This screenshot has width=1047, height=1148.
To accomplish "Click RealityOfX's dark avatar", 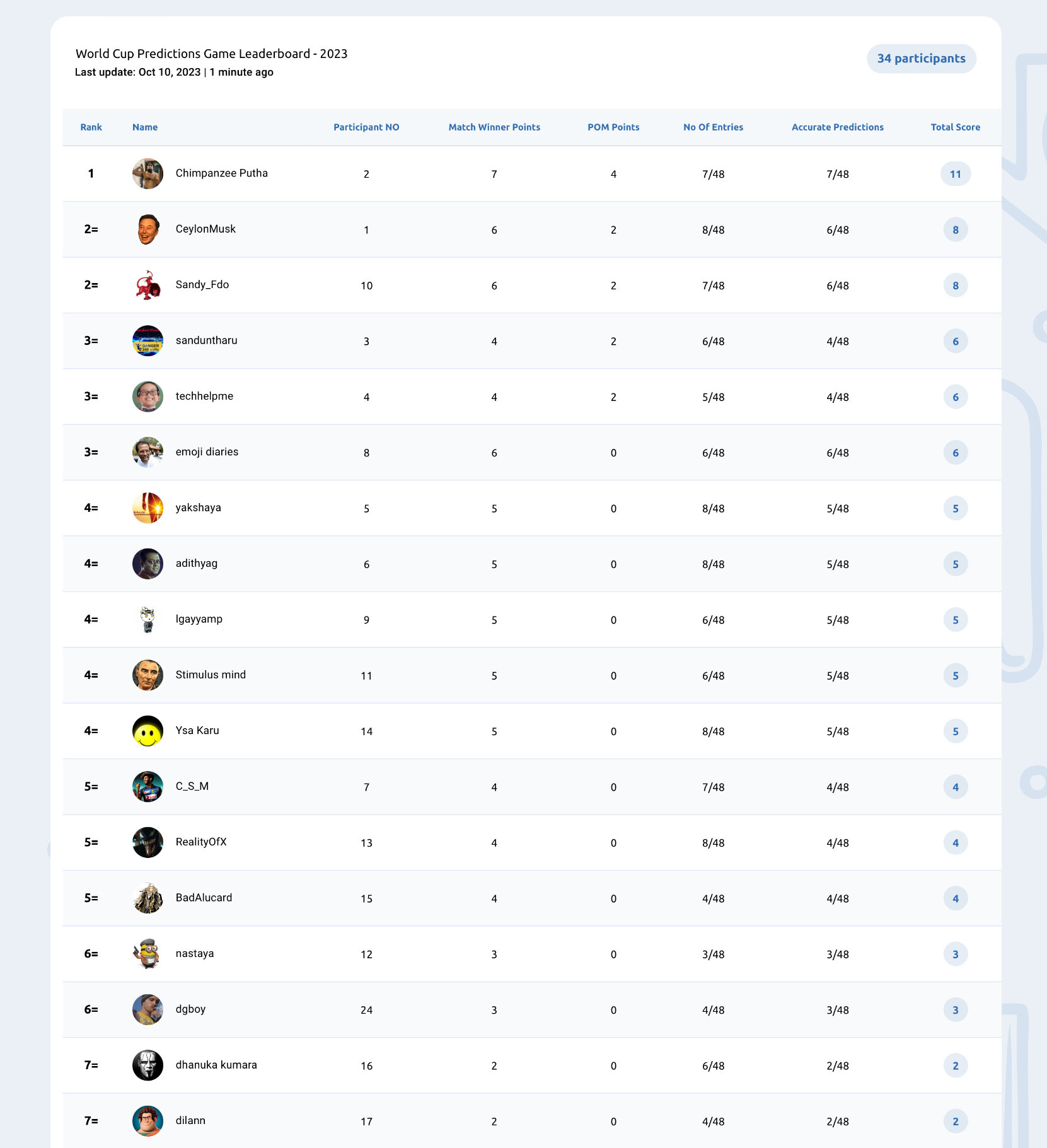I will pyautogui.click(x=148, y=842).
